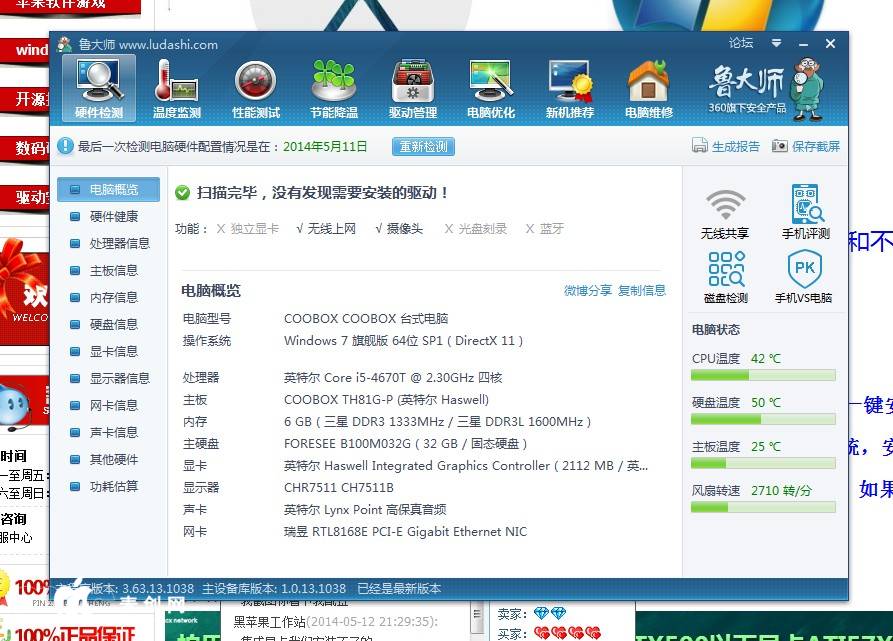893x641 pixels.
Task: Open the titlebar dropdown arrow menu
Action: [x=776, y=44]
